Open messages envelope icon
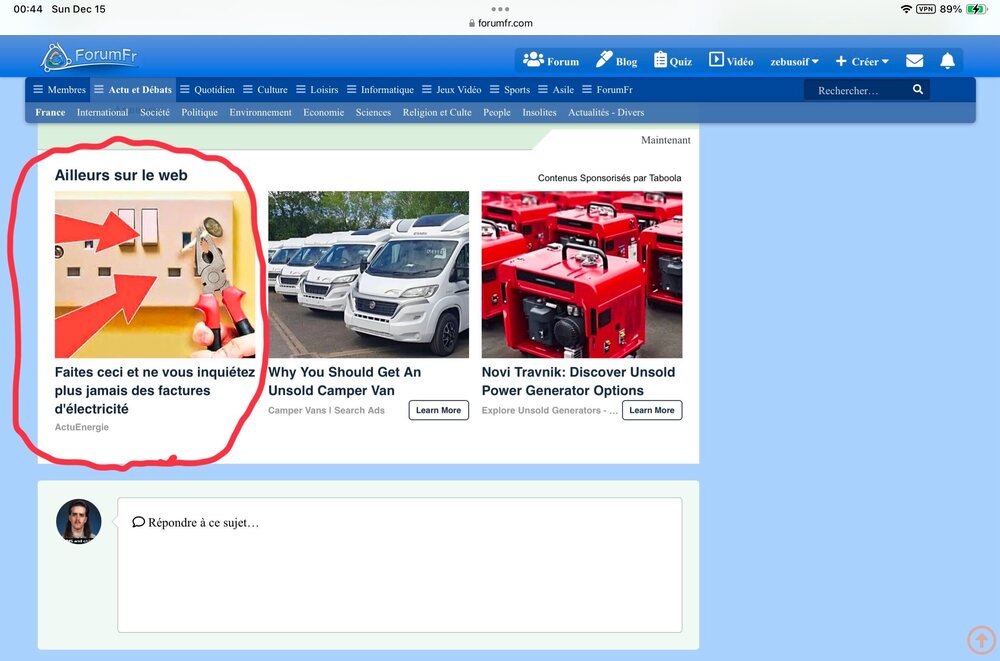1000x661 pixels. point(914,61)
